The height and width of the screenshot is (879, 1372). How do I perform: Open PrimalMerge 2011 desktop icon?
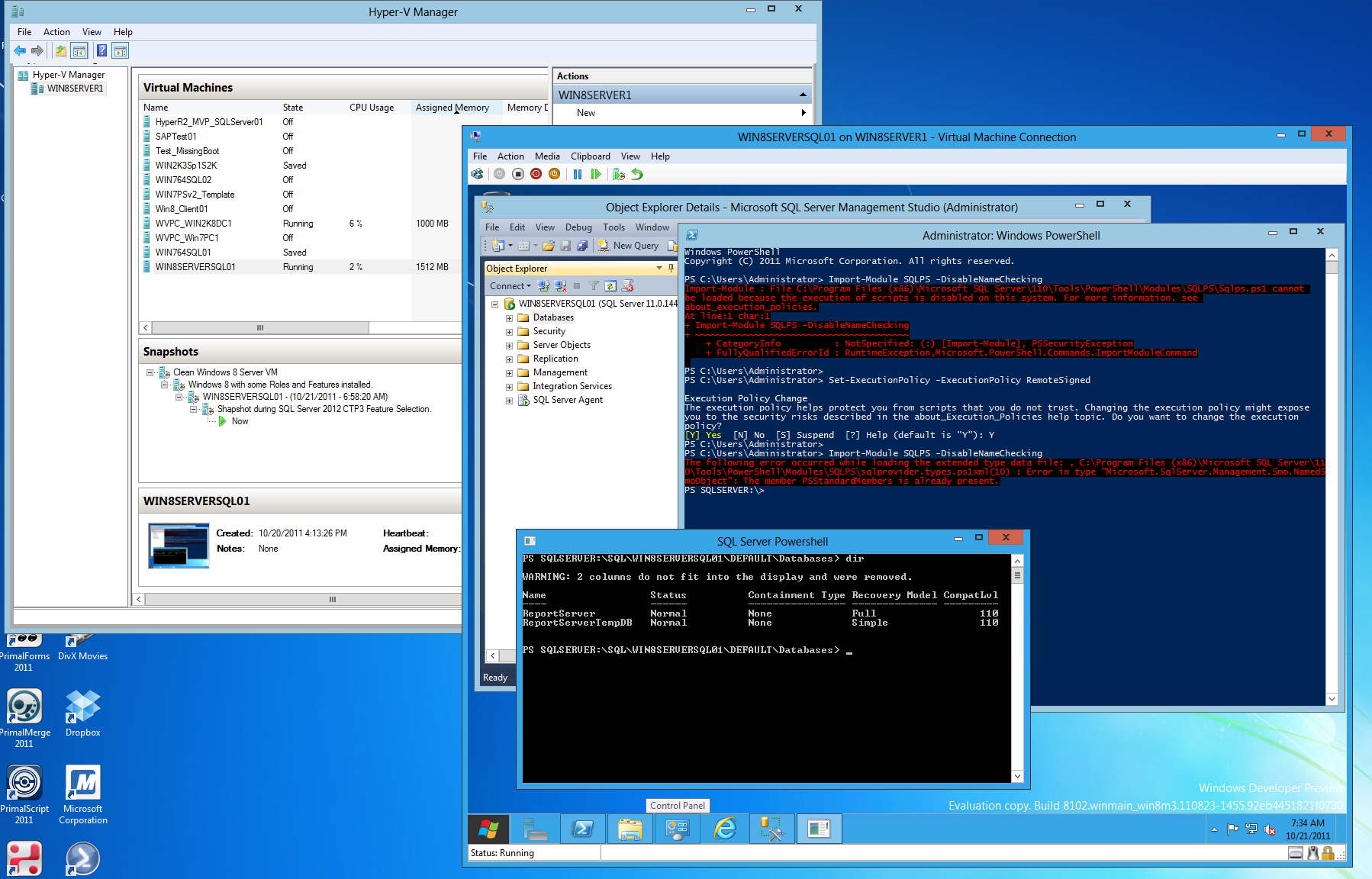point(24,718)
